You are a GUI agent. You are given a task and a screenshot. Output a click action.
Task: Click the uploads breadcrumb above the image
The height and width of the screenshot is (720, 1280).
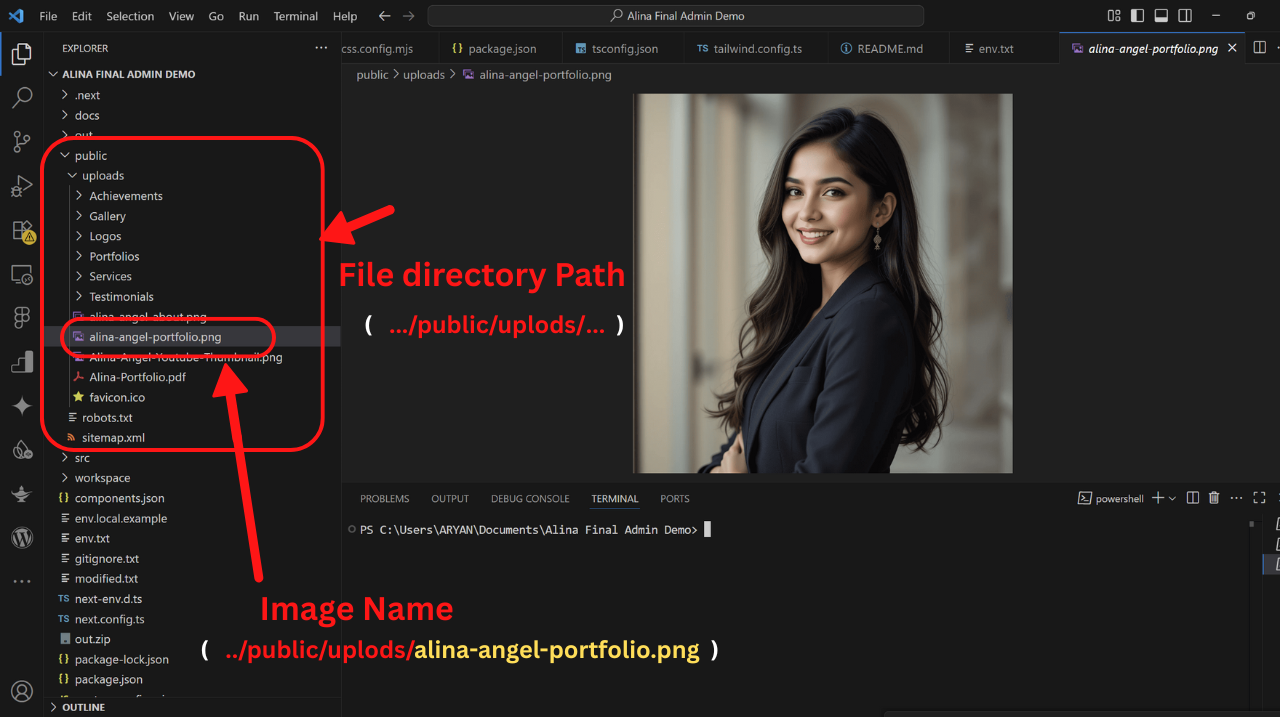(x=423, y=74)
